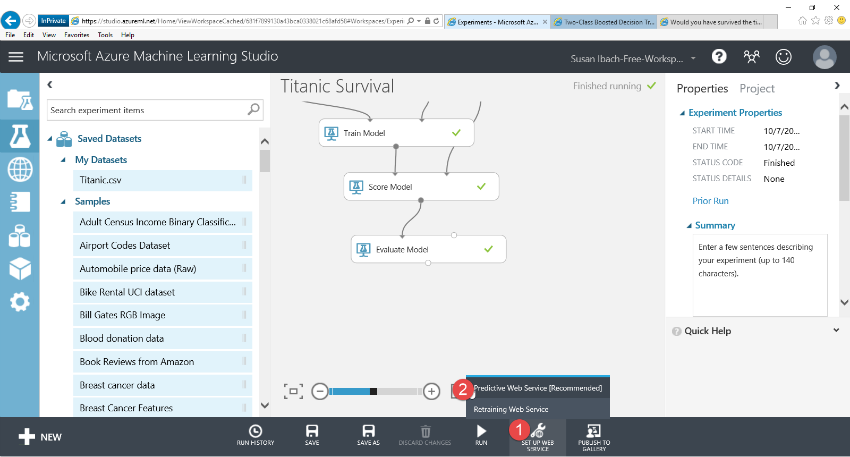Select Airport Codes Dataset
The width and height of the screenshot is (850, 457).
coord(163,245)
